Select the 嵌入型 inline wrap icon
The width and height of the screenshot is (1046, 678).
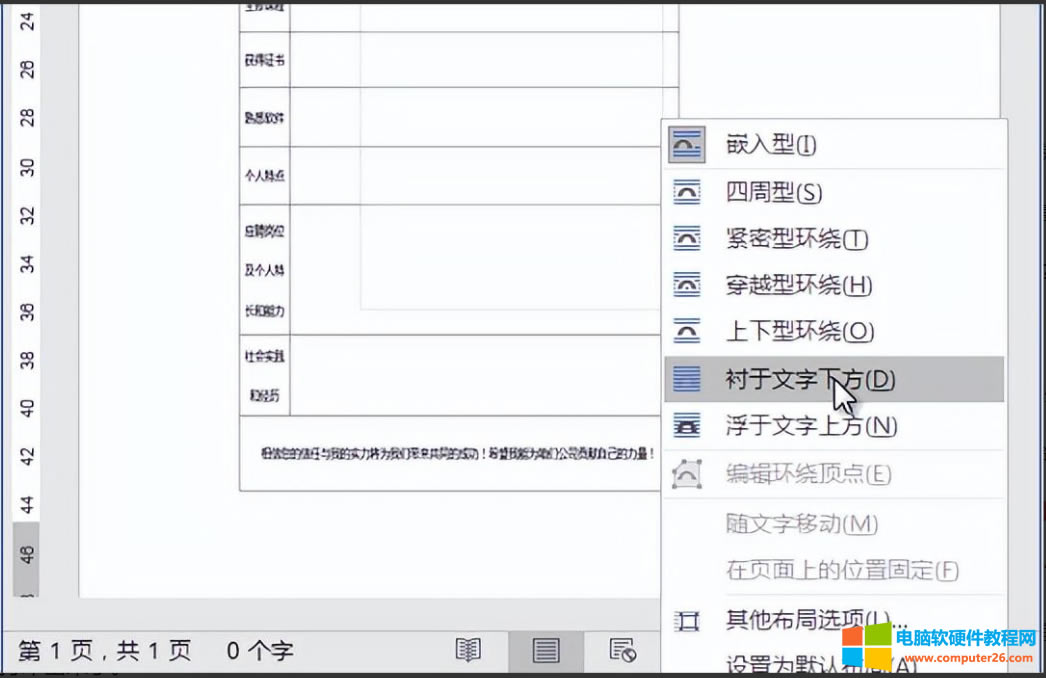coord(686,145)
